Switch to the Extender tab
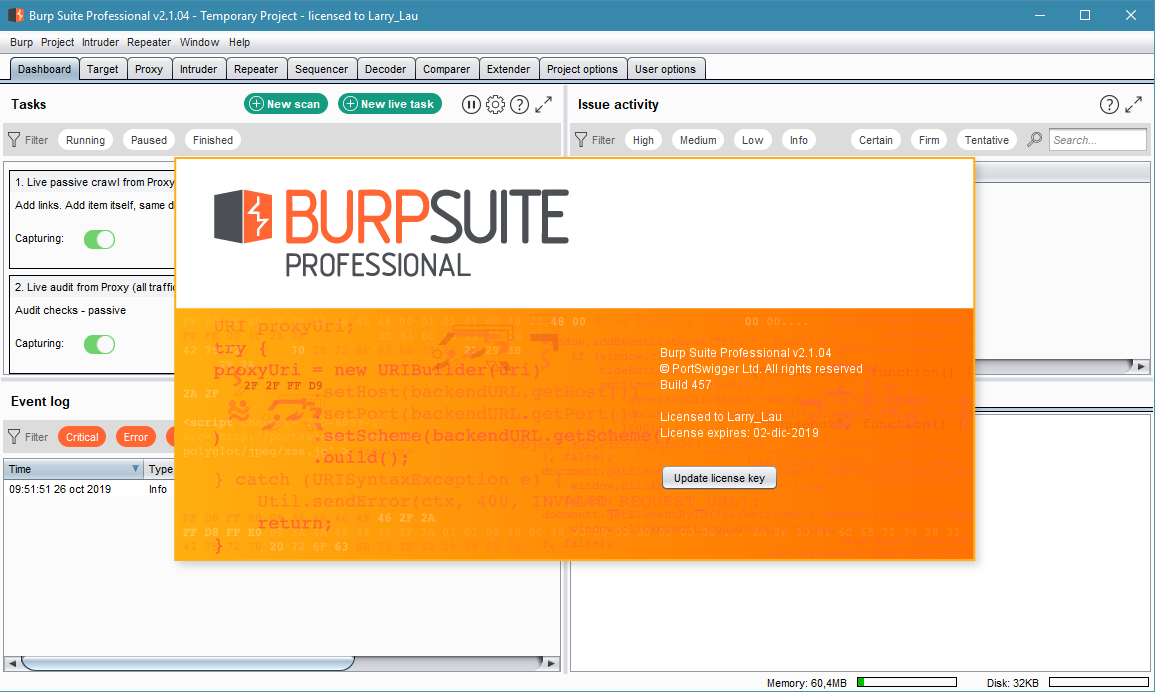This screenshot has width=1155, height=692. [x=508, y=69]
